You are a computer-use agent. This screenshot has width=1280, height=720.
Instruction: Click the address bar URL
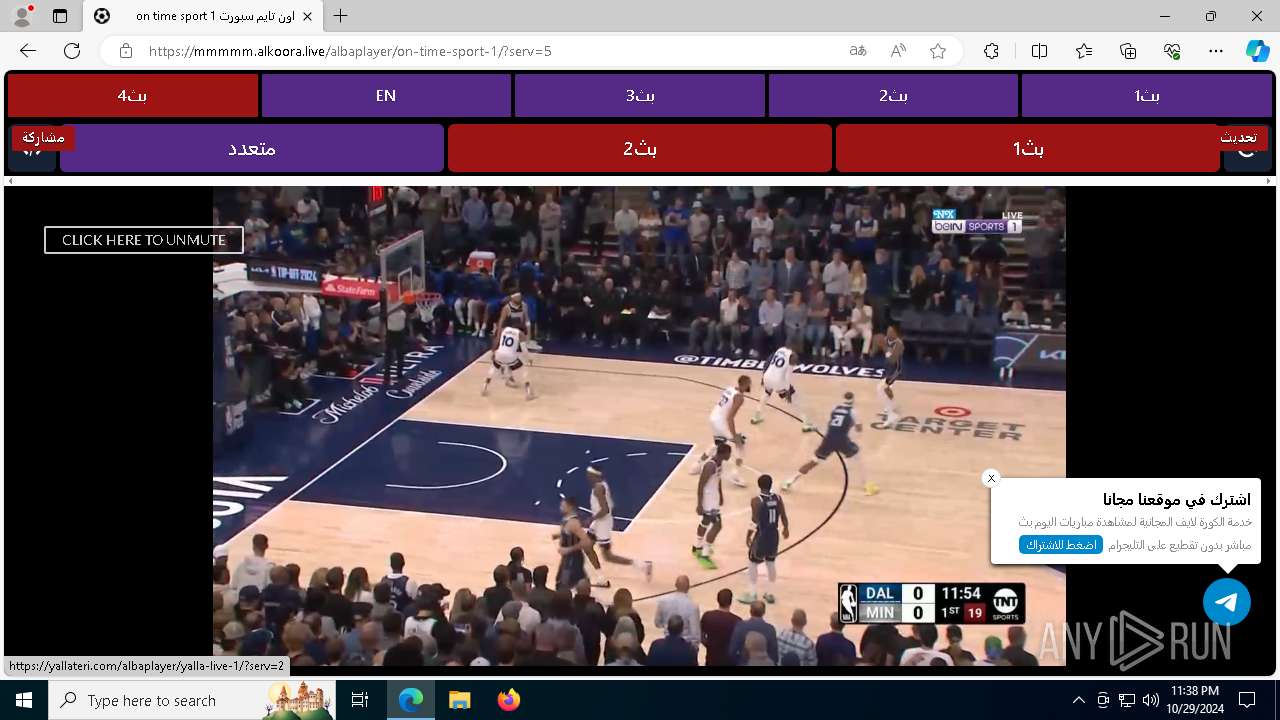350,51
